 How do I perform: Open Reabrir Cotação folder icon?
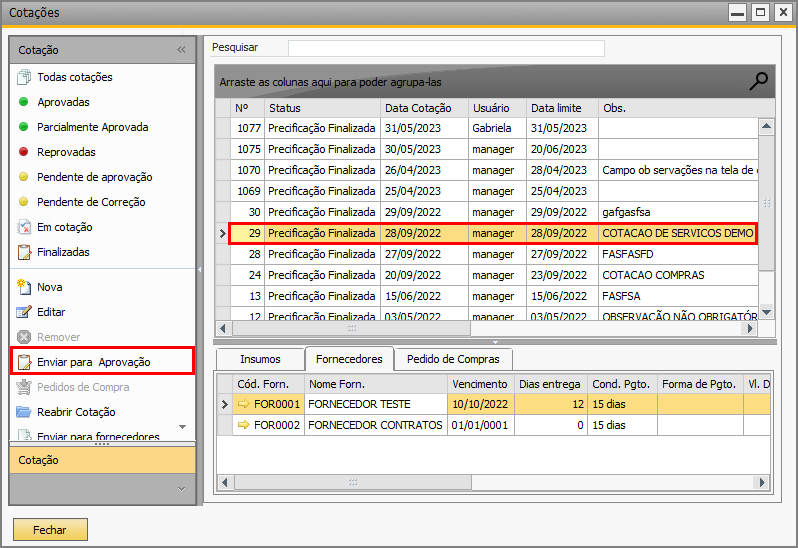pos(24,412)
